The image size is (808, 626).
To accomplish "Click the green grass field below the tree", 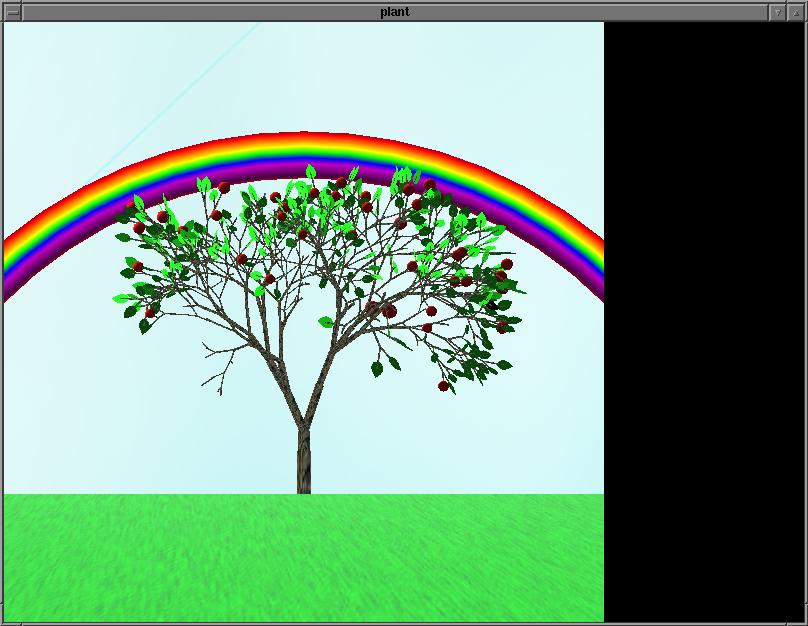I will point(300,560).
